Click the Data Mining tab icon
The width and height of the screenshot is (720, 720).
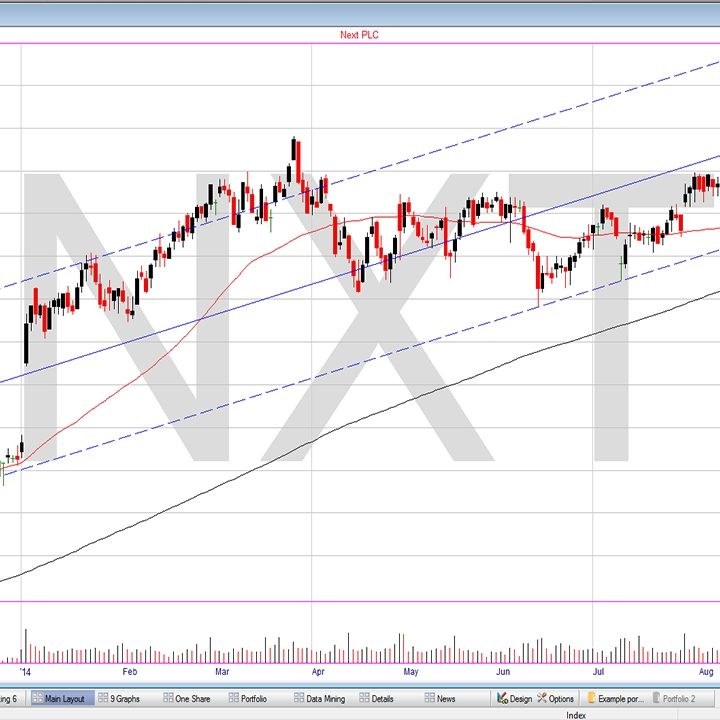[299, 698]
